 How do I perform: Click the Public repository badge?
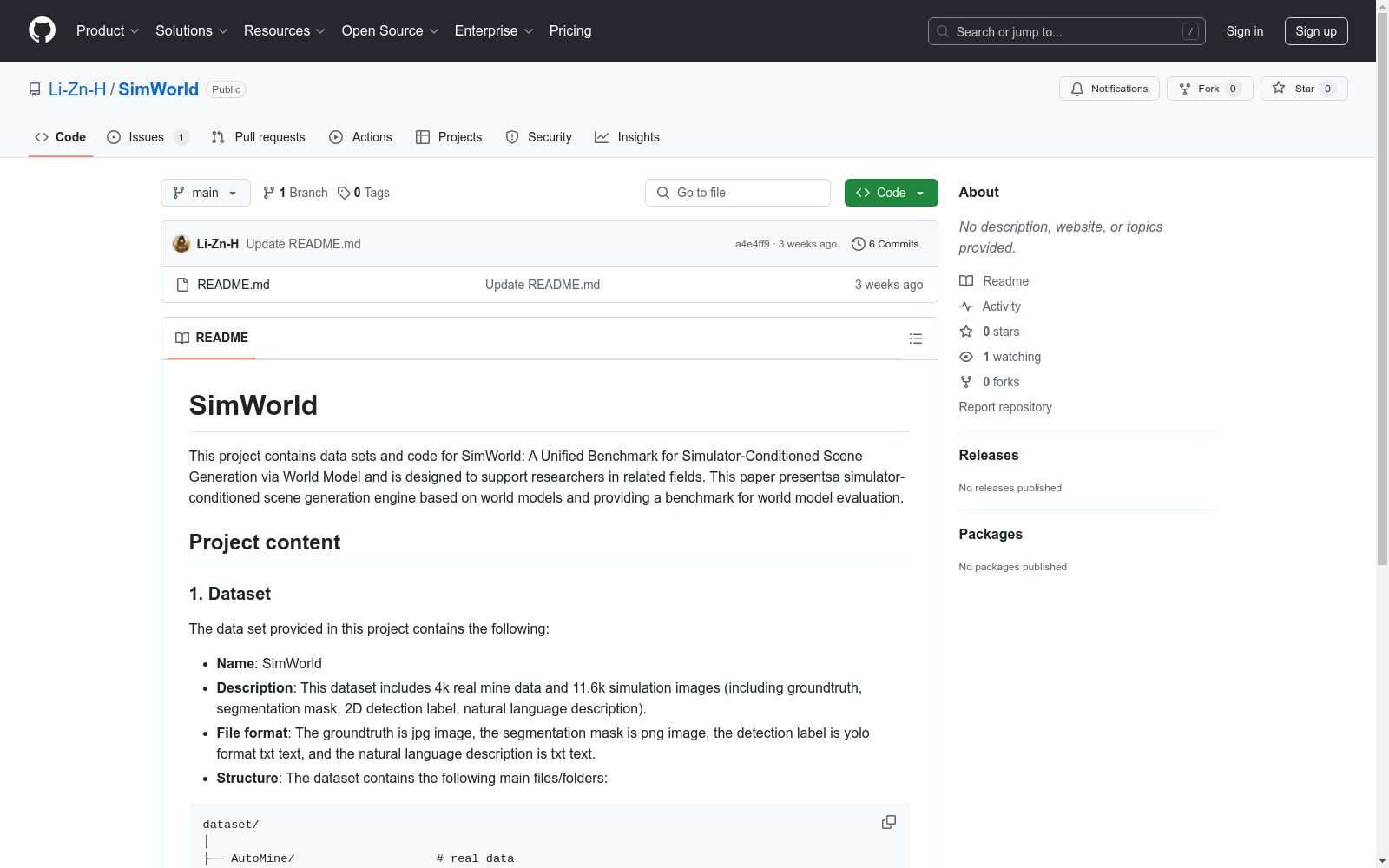pos(226,89)
